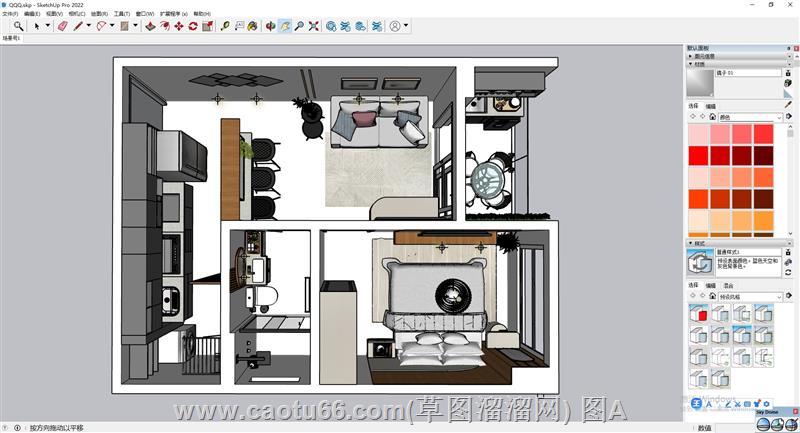Image resolution: width=800 pixels, height=433 pixels.
Task: Choose the Arc drawing tool
Action: pyautogui.click(x=102, y=26)
